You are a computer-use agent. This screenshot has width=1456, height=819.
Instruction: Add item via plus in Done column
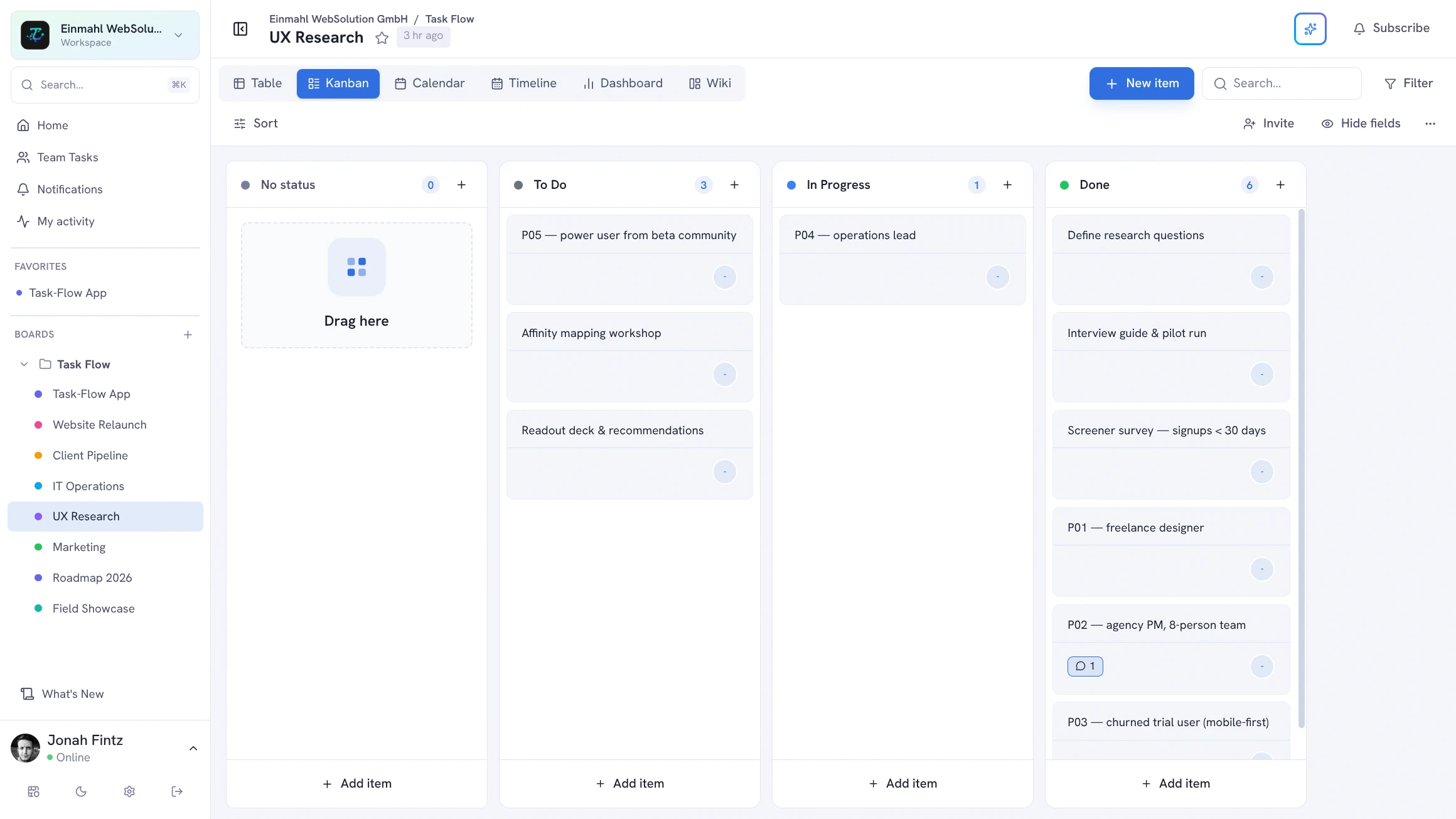tap(1280, 185)
